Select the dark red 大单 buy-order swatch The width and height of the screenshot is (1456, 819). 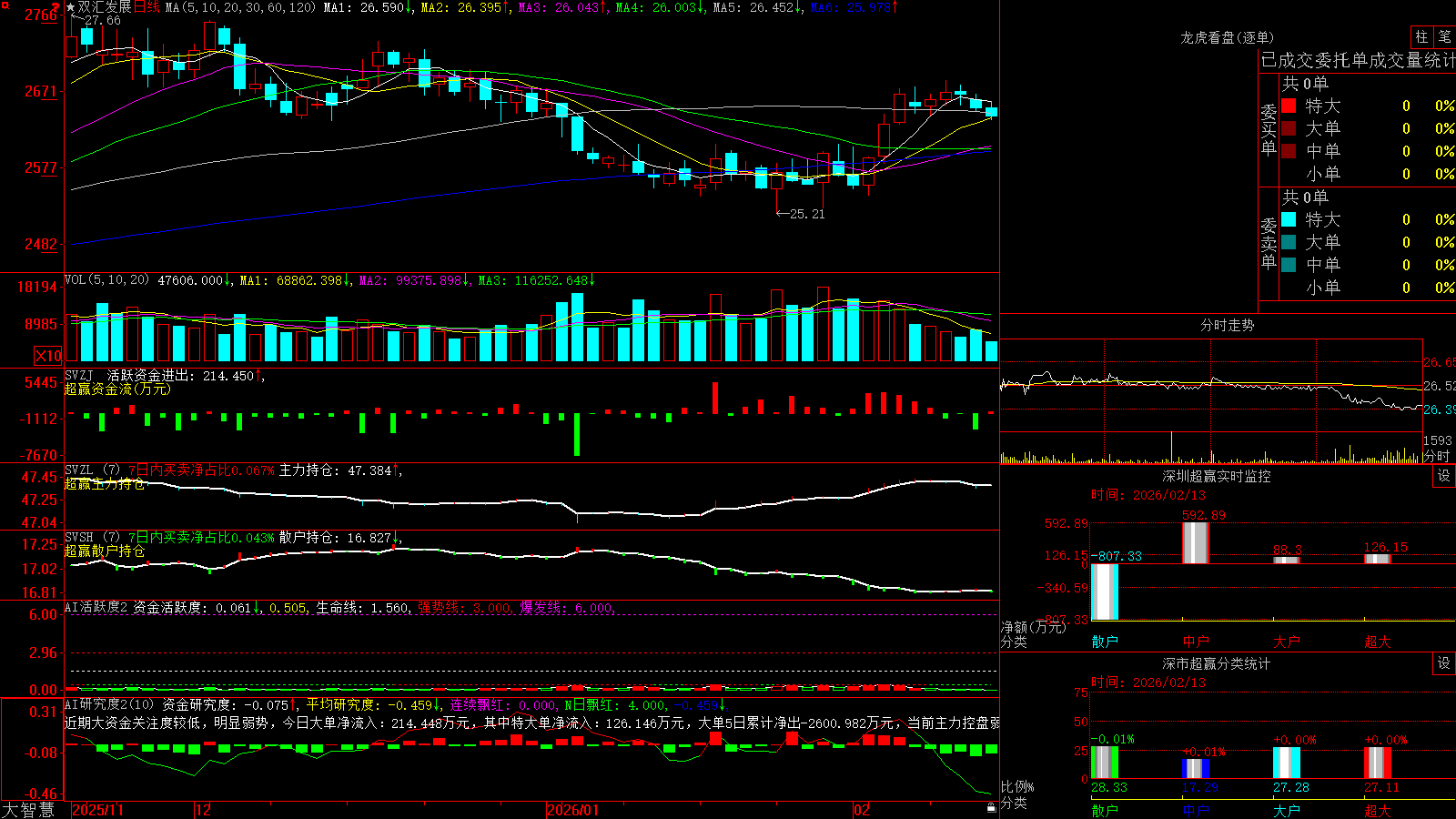1289,128
